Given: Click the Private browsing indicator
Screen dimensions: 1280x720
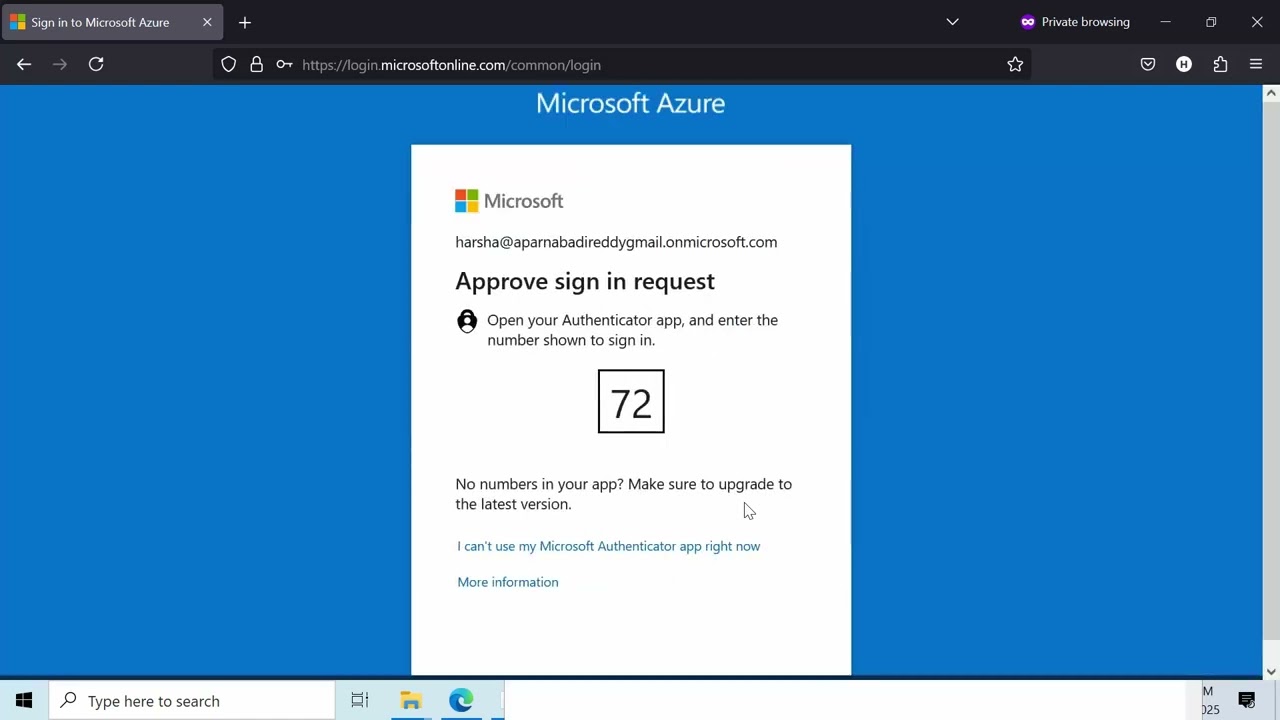Looking at the screenshot, I should pos(1075,22).
